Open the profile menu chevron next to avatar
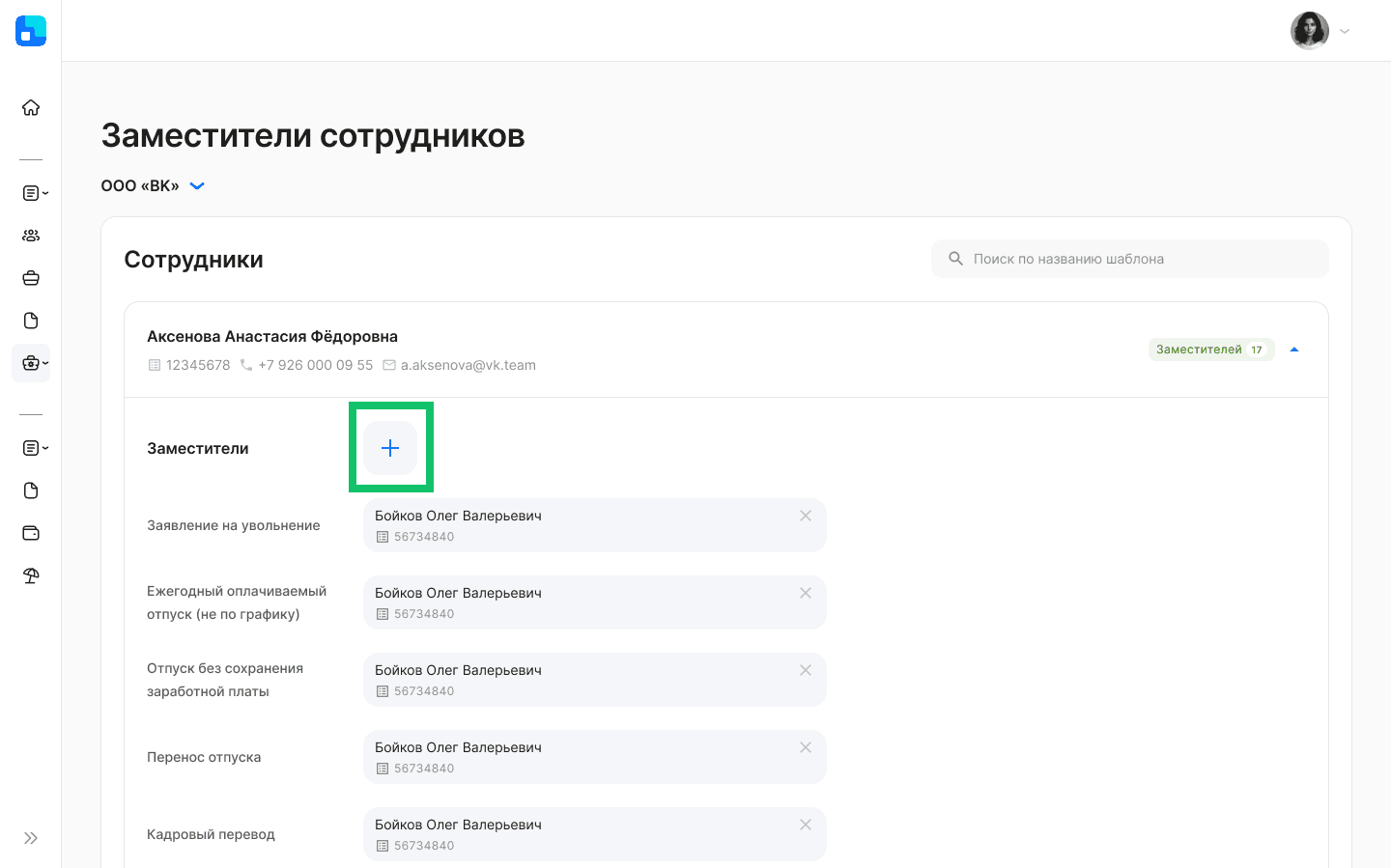1391x868 pixels. click(x=1345, y=32)
